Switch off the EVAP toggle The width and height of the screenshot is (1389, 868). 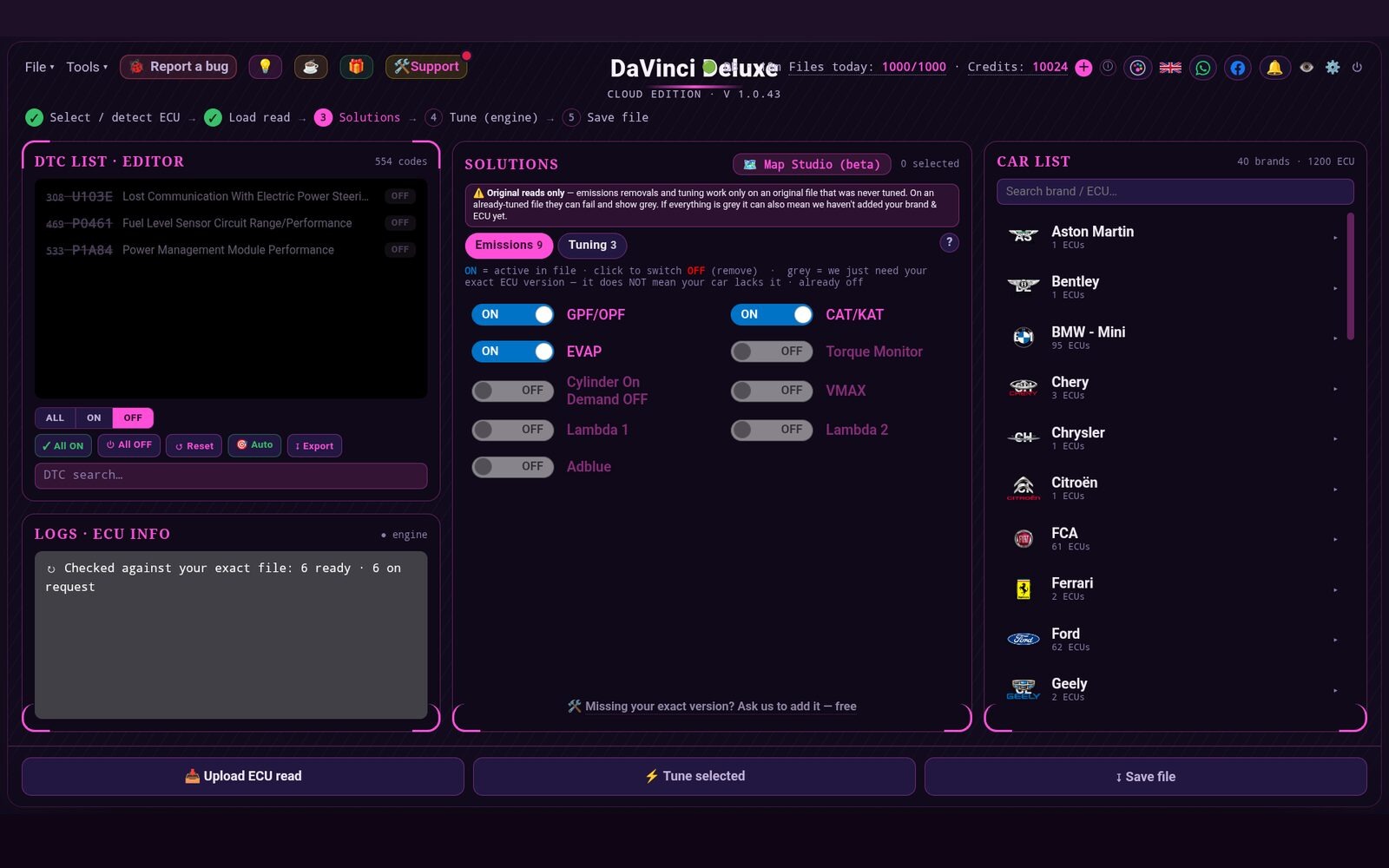click(513, 352)
